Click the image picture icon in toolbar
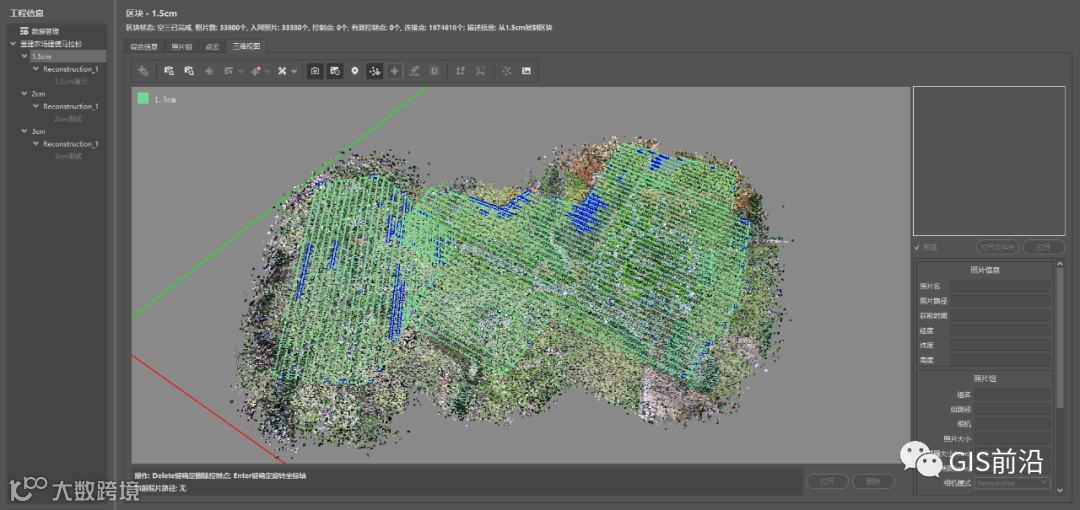The image size is (1080, 510). pyautogui.click(x=526, y=71)
